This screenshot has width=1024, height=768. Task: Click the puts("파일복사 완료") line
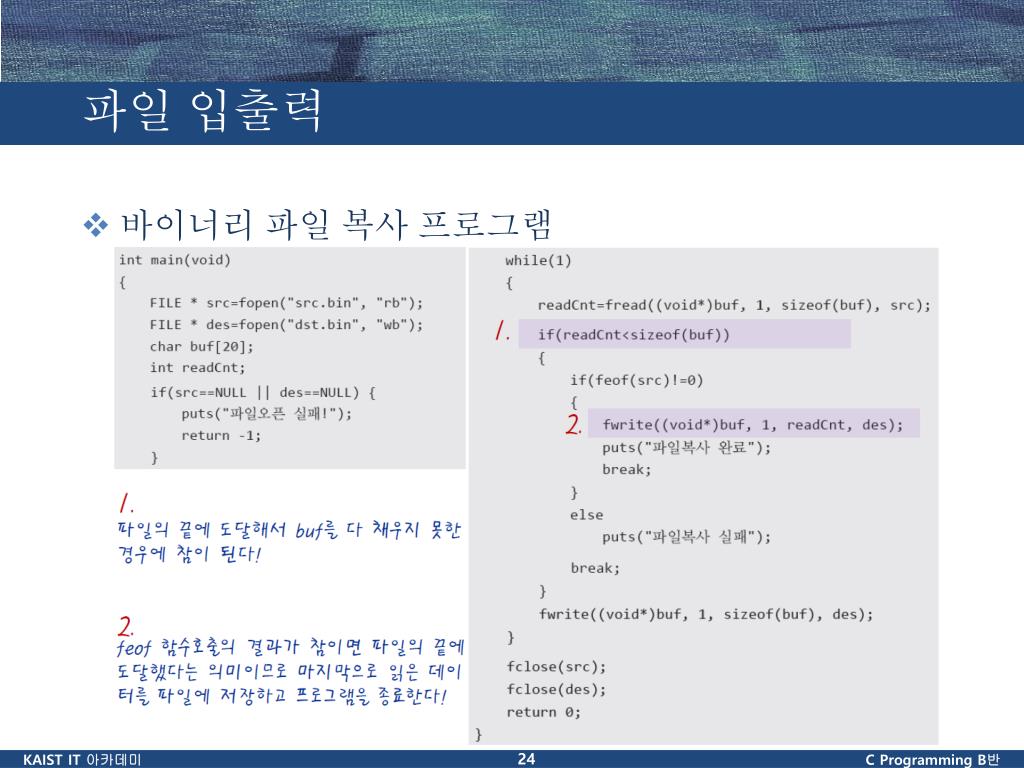pos(686,447)
